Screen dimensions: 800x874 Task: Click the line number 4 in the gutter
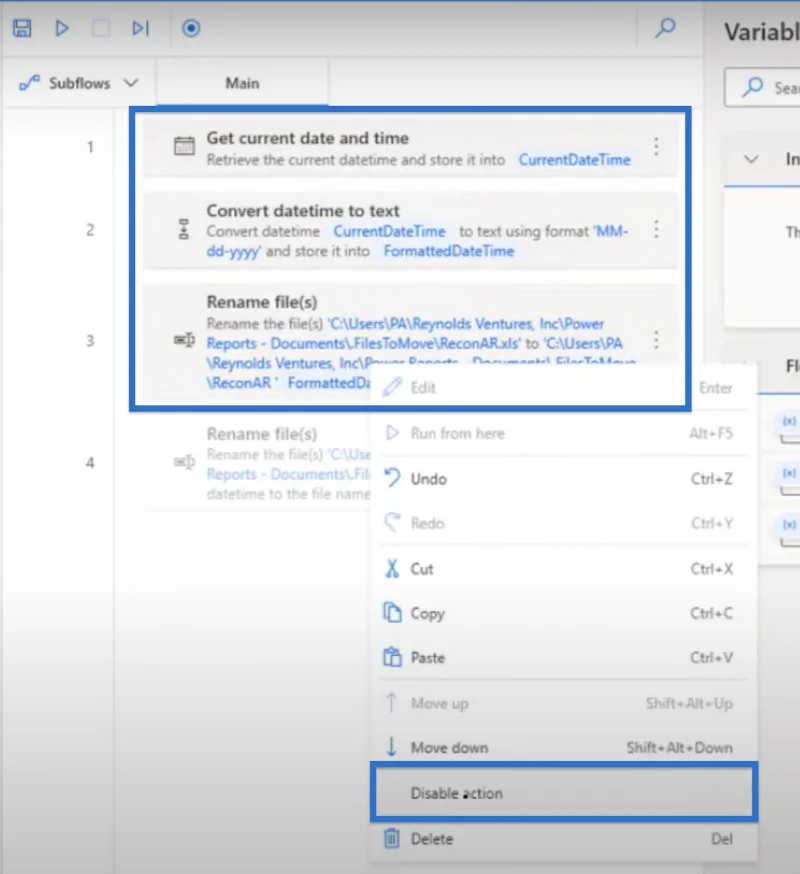pyautogui.click(x=90, y=463)
